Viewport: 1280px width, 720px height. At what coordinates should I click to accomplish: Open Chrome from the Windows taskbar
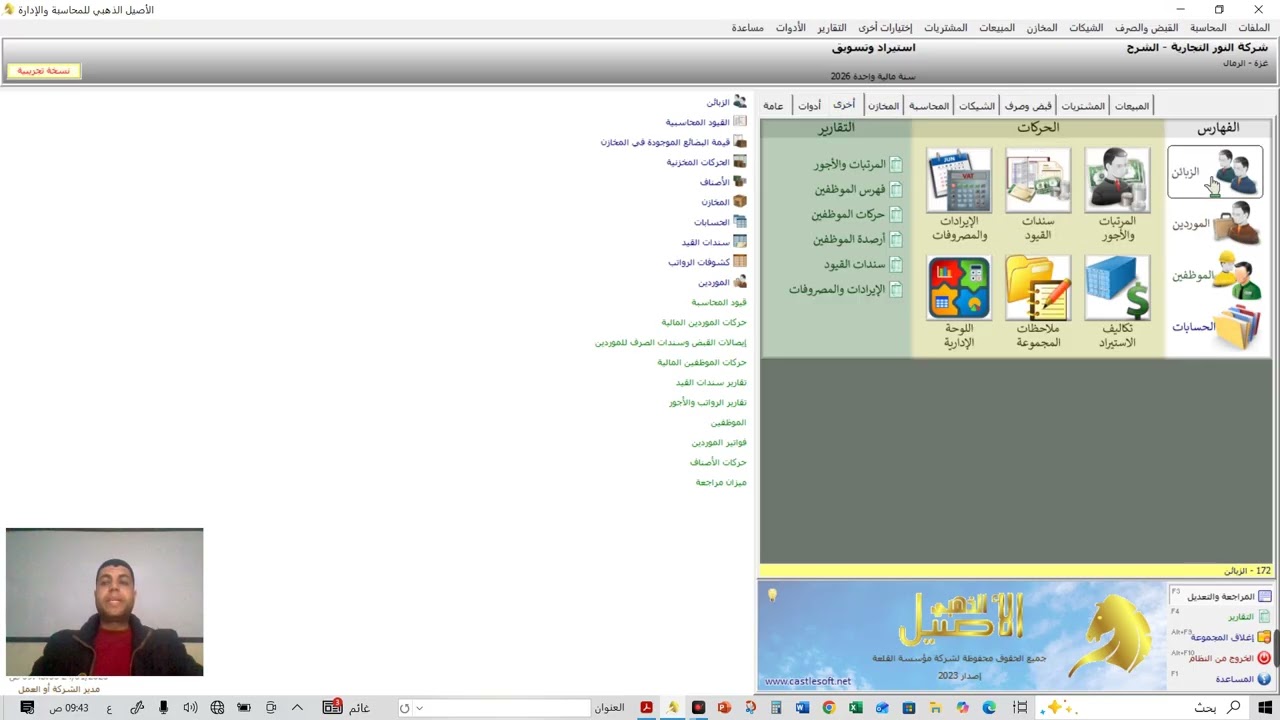pos(829,708)
